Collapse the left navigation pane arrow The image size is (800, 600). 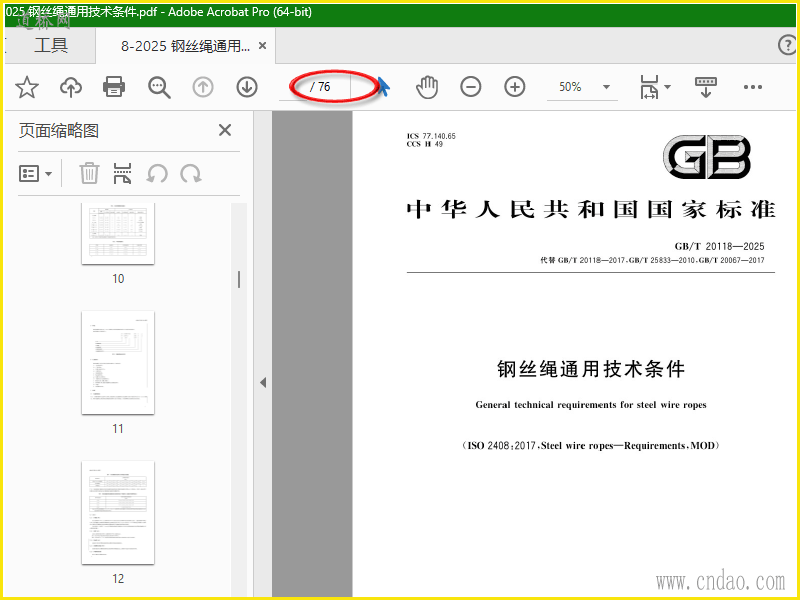click(x=263, y=382)
